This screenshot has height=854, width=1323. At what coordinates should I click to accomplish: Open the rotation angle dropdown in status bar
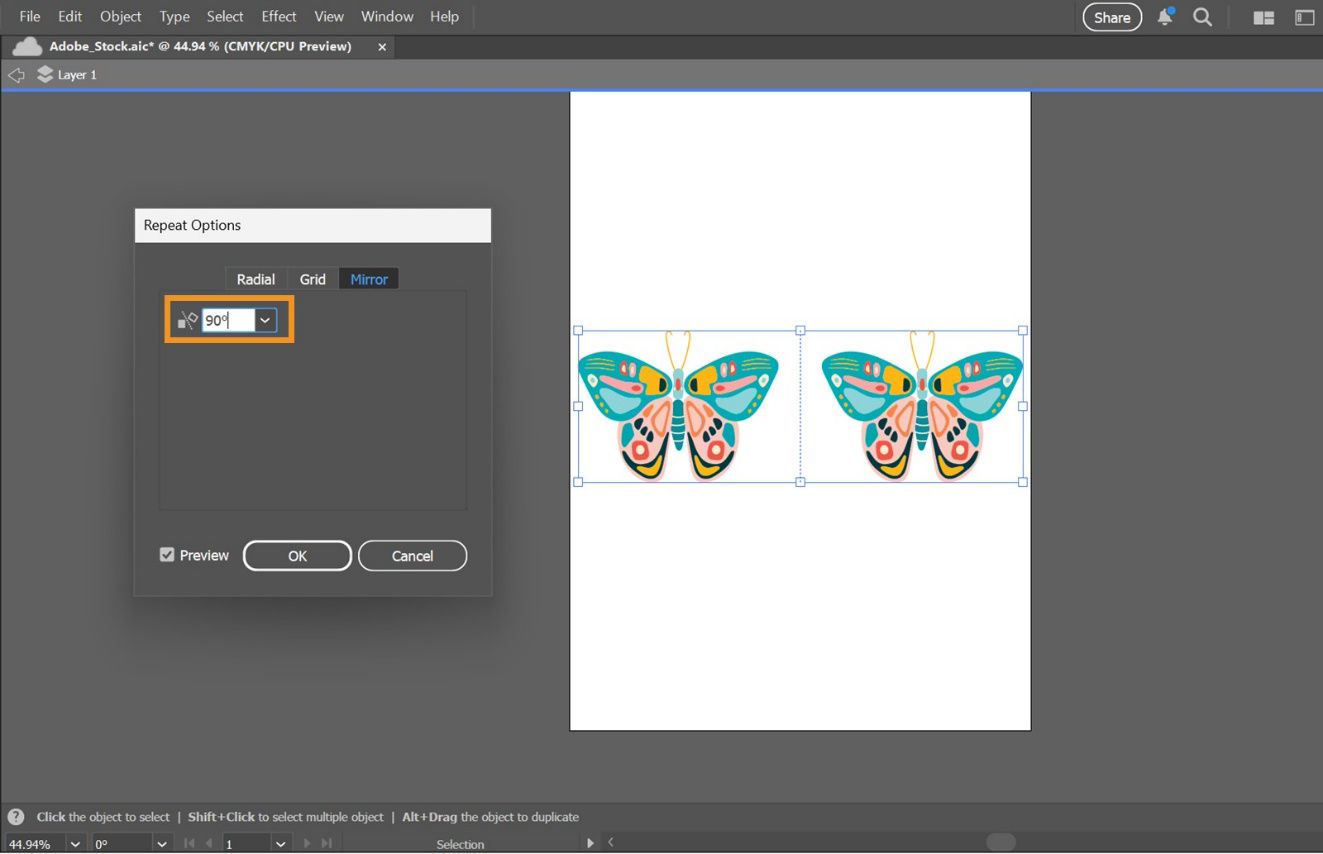(161, 843)
